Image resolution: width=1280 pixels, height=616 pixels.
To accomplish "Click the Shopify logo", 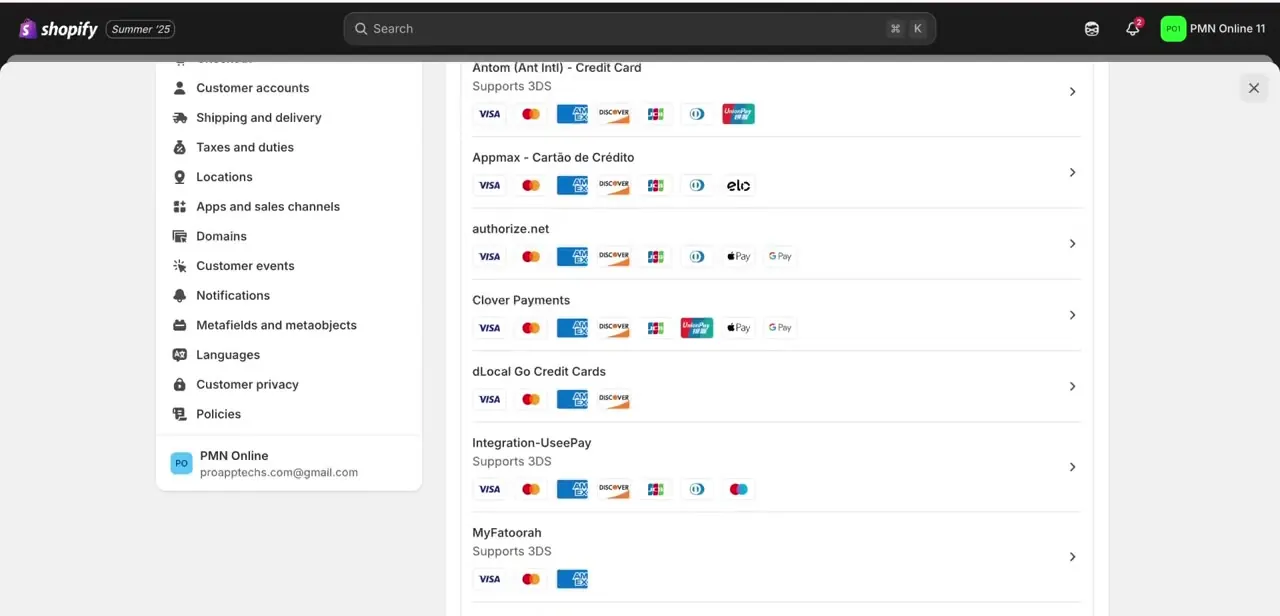I will click(58, 29).
